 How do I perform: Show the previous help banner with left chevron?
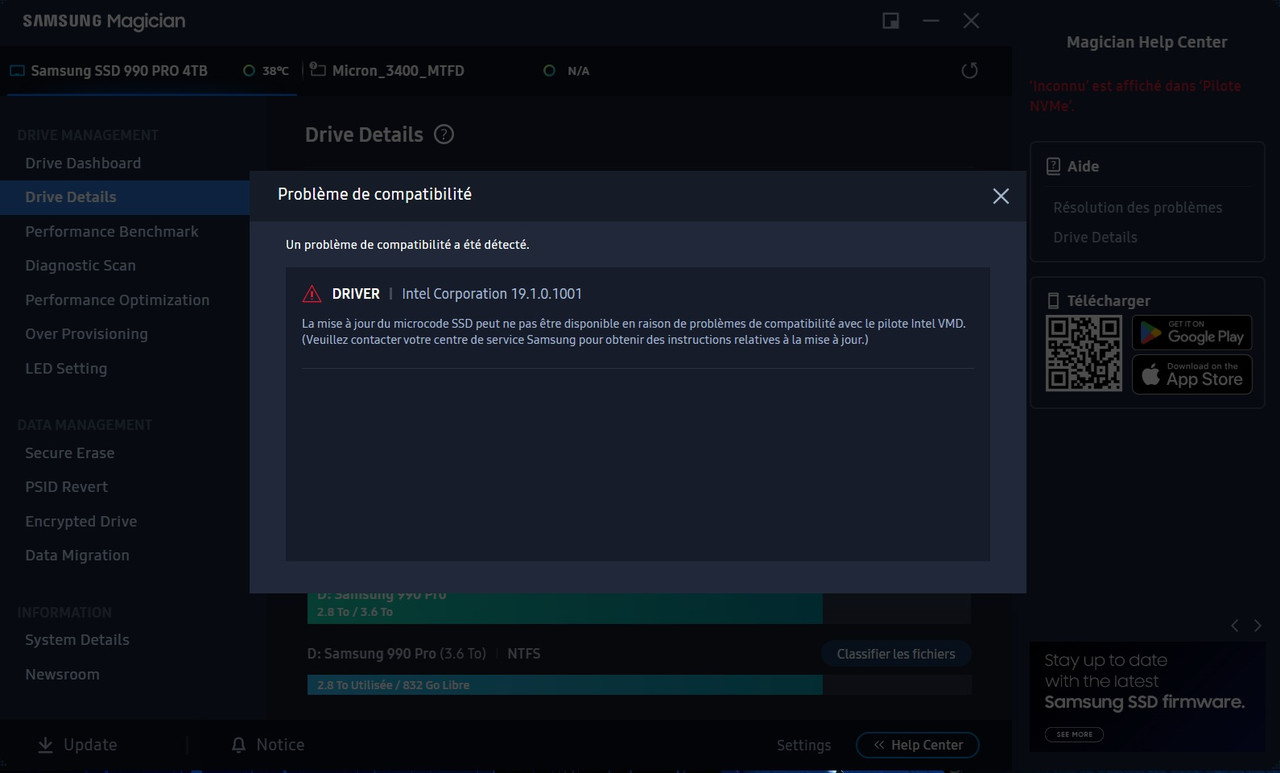tap(1235, 625)
